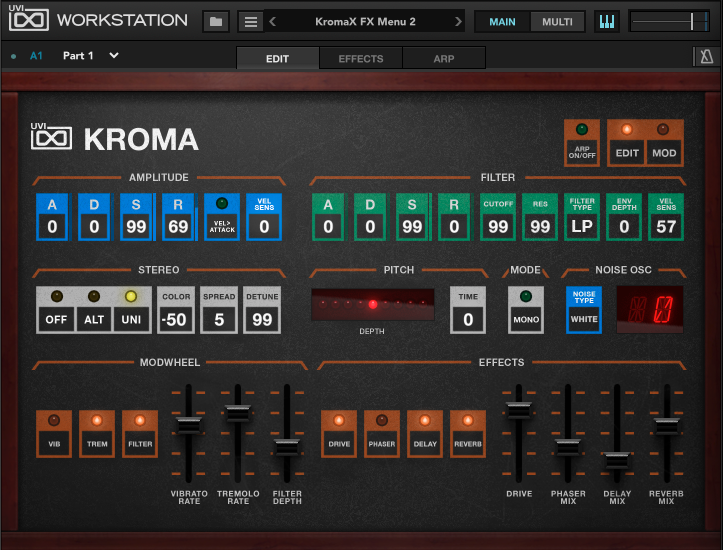Click the DRIVE amount slider handle
Viewport: 723px width, 550px height.
pyautogui.click(x=519, y=410)
